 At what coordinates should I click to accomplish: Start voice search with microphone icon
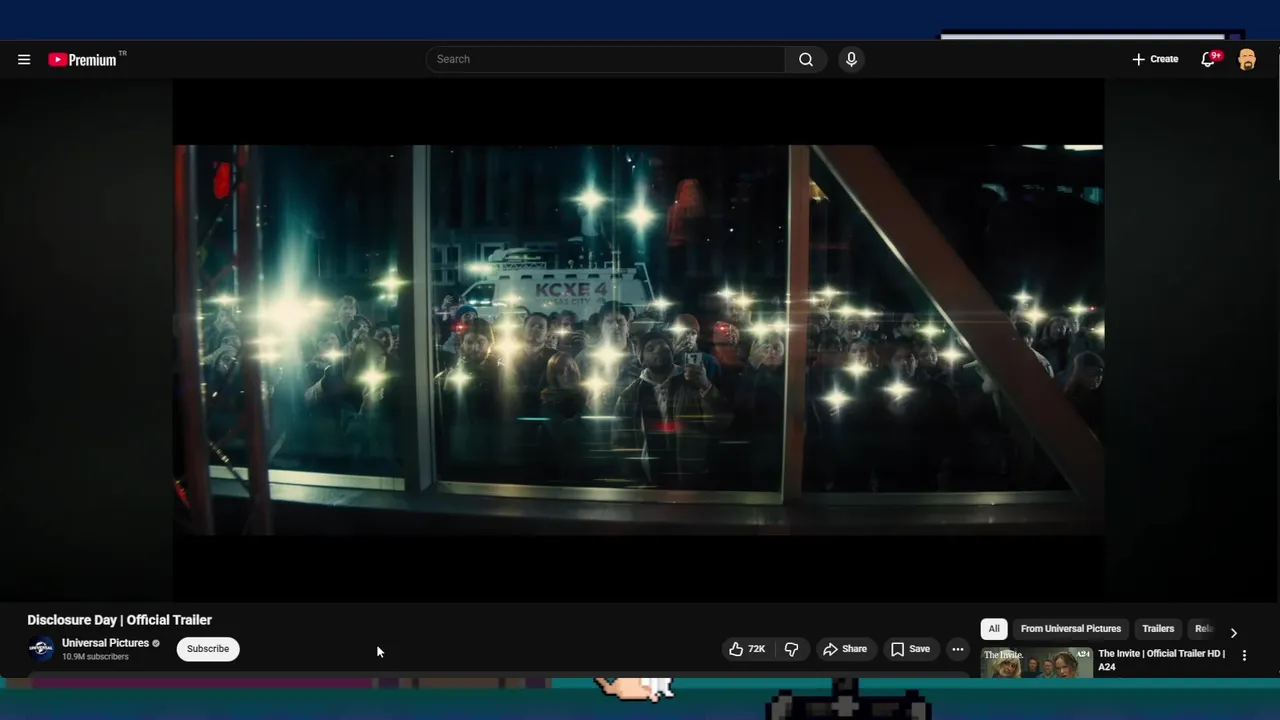coord(851,59)
